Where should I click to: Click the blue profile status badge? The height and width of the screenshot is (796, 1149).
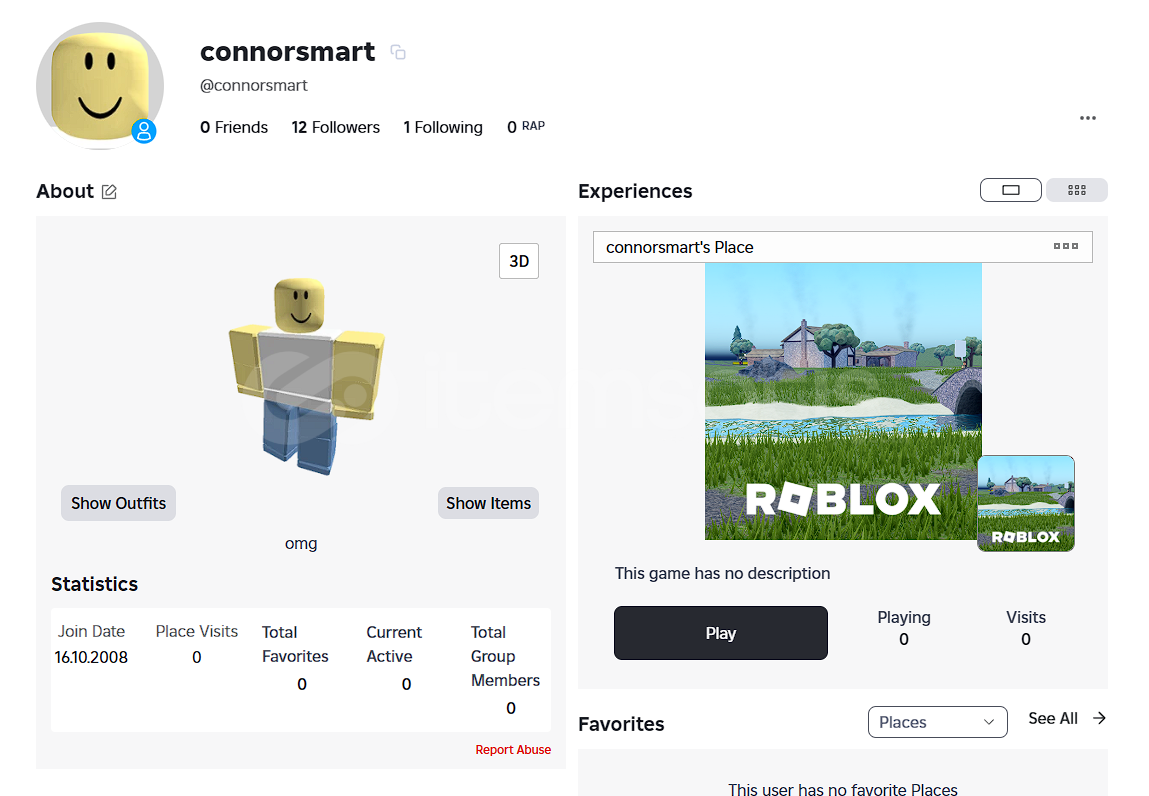(x=144, y=131)
